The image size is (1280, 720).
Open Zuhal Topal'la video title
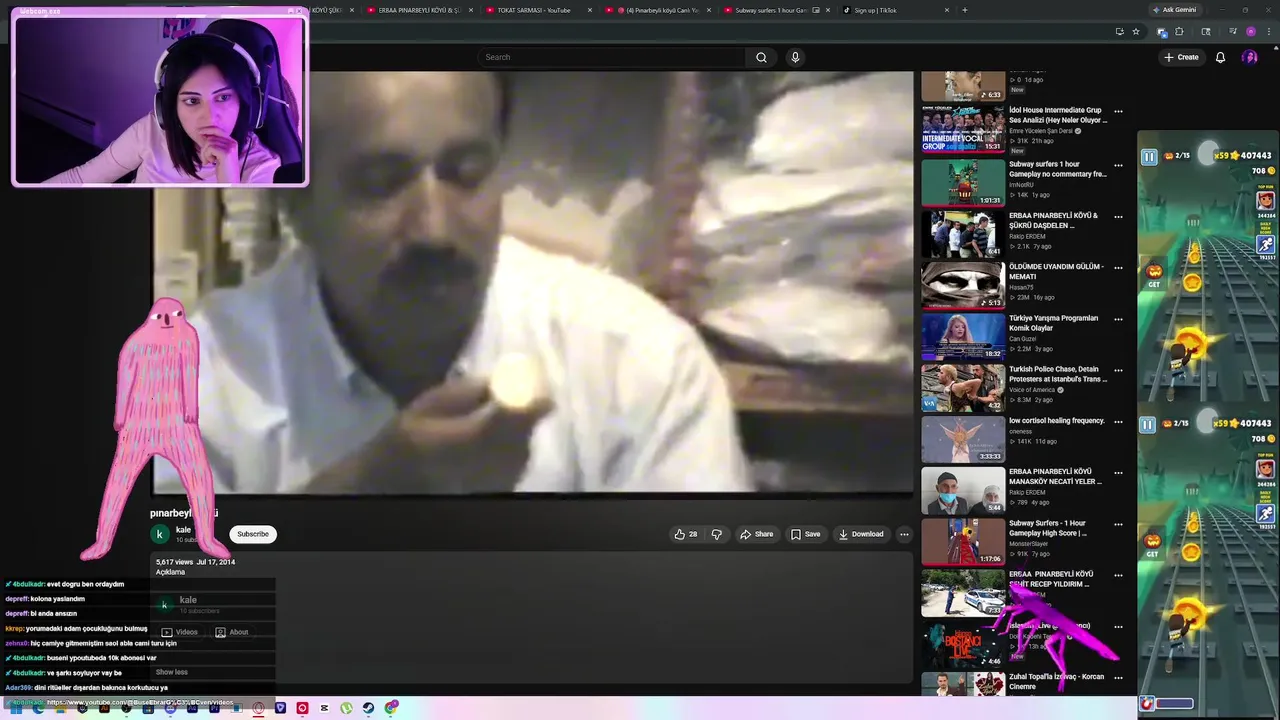[1056, 681]
